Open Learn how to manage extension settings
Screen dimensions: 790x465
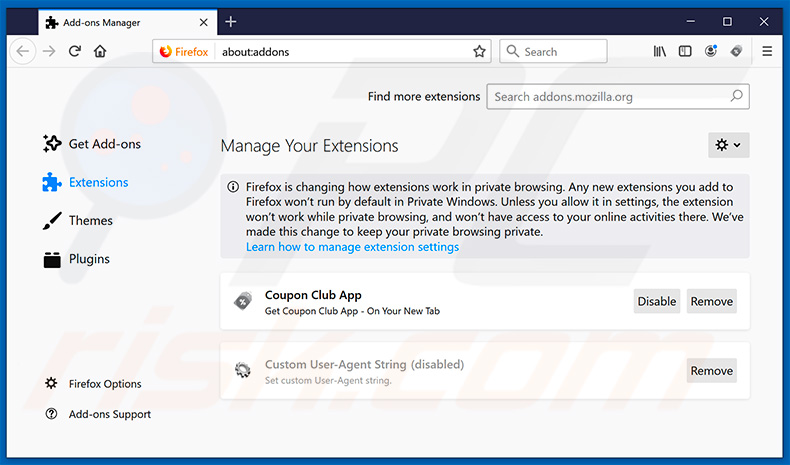point(352,247)
